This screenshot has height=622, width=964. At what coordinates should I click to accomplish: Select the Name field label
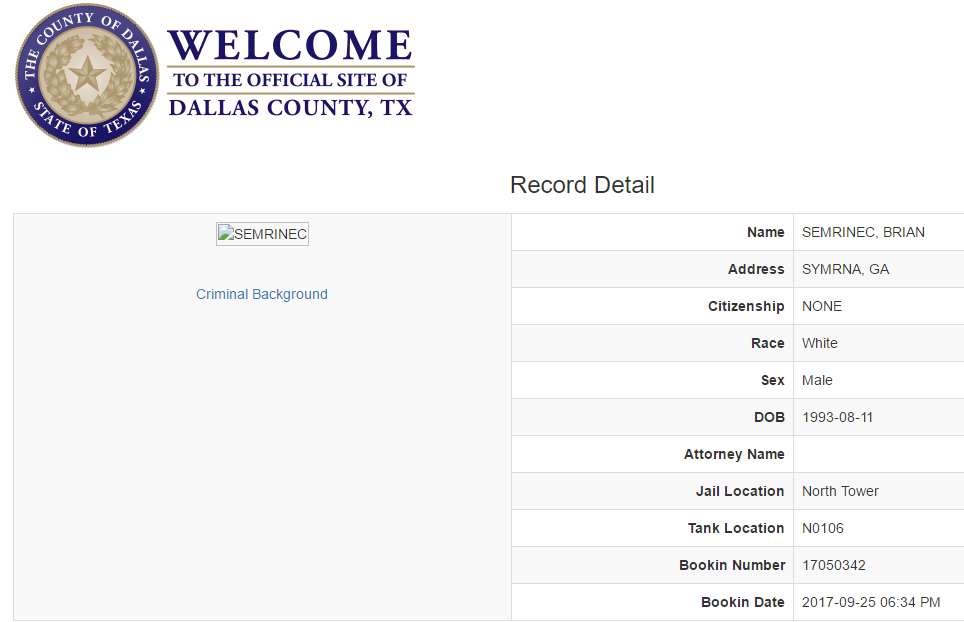765,232
